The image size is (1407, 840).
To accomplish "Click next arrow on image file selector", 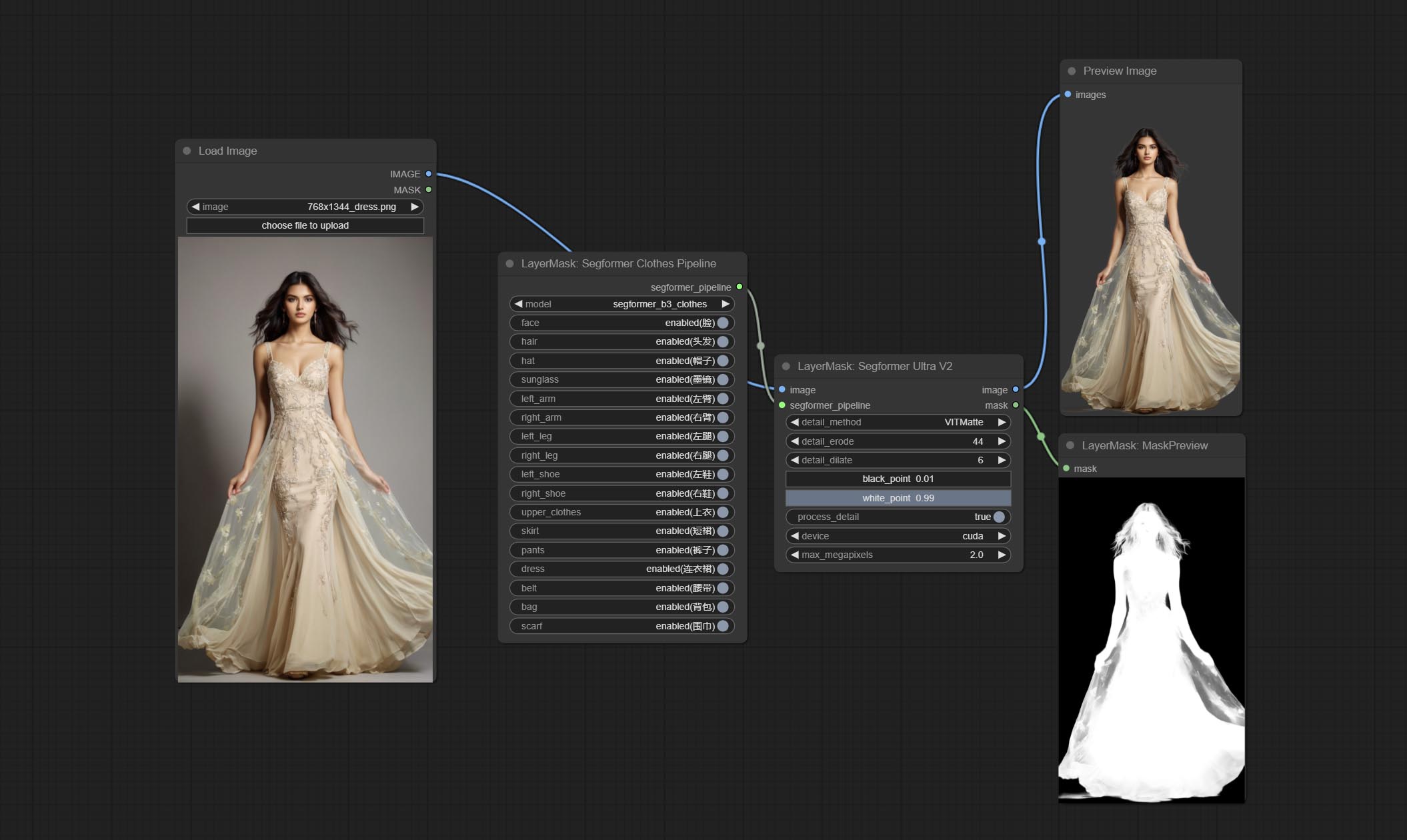I will click(415, 207).
